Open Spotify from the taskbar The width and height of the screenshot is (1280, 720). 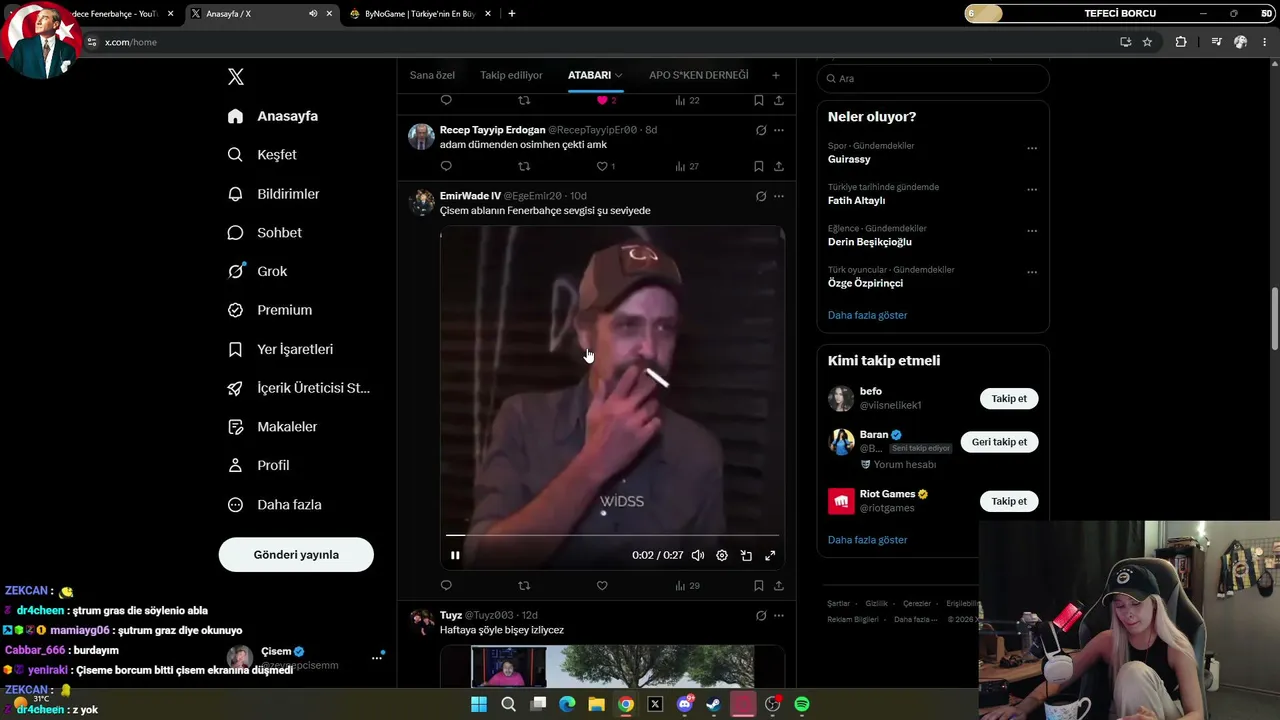coord(802,704)
